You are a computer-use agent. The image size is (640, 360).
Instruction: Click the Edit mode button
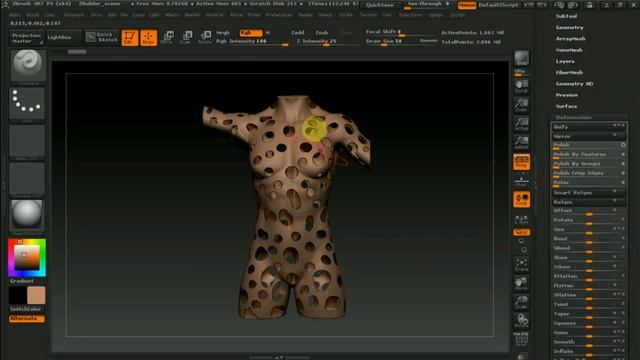pyautogui.click(x=130, y=38)
